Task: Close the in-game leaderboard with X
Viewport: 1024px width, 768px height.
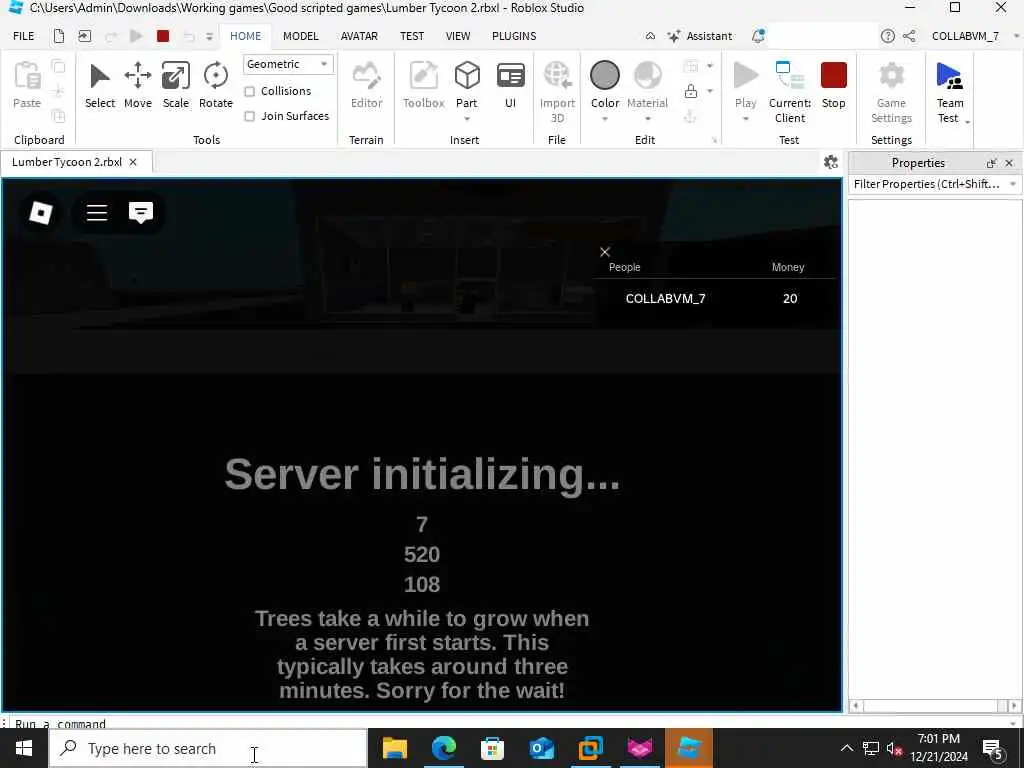Action: point(605,252)
